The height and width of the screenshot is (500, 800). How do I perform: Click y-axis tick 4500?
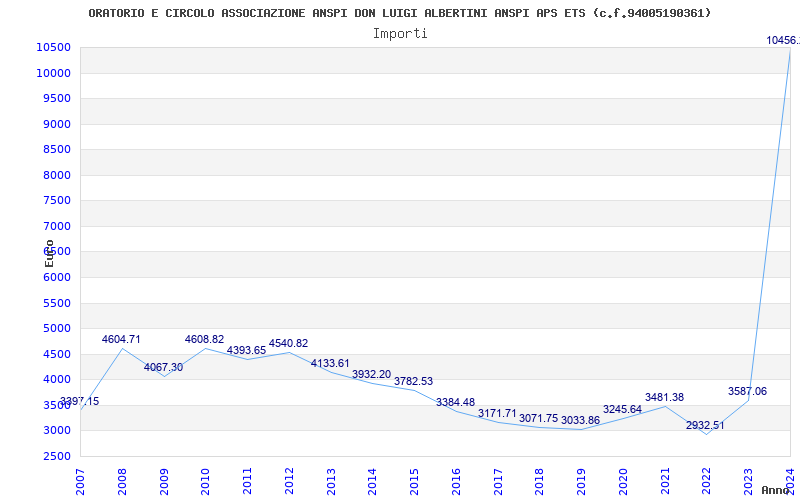(57, 354)
